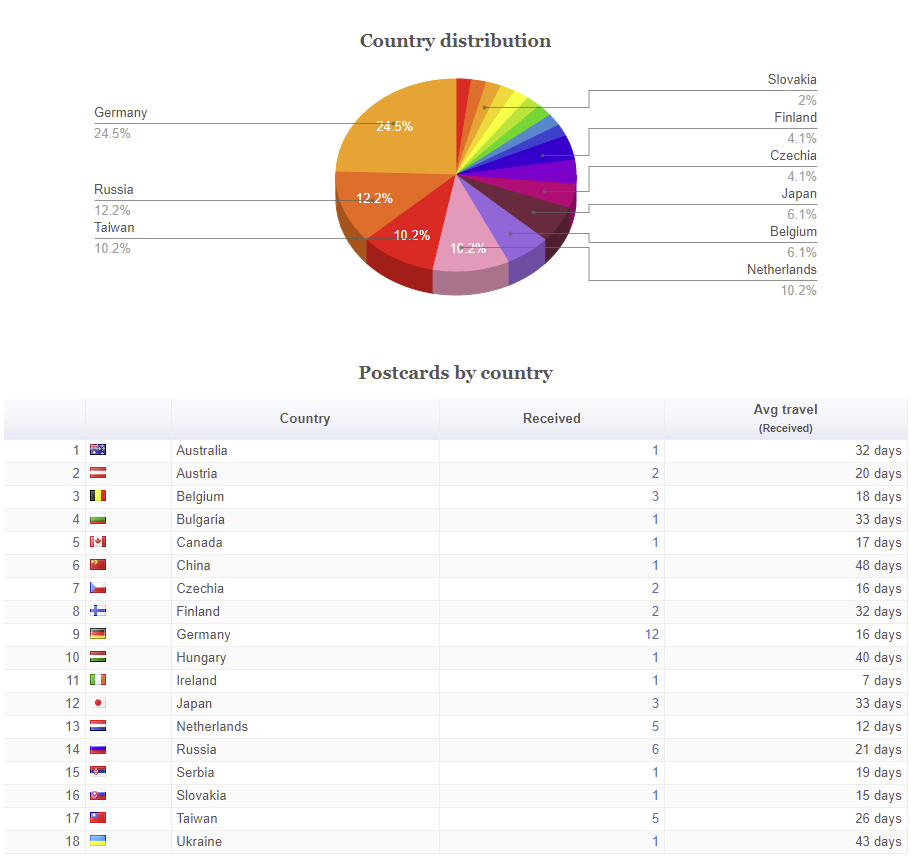Viewport: 911px width, 866px height.
Task: Open Japan's 3 received postcards link
Action: (655, 703)
